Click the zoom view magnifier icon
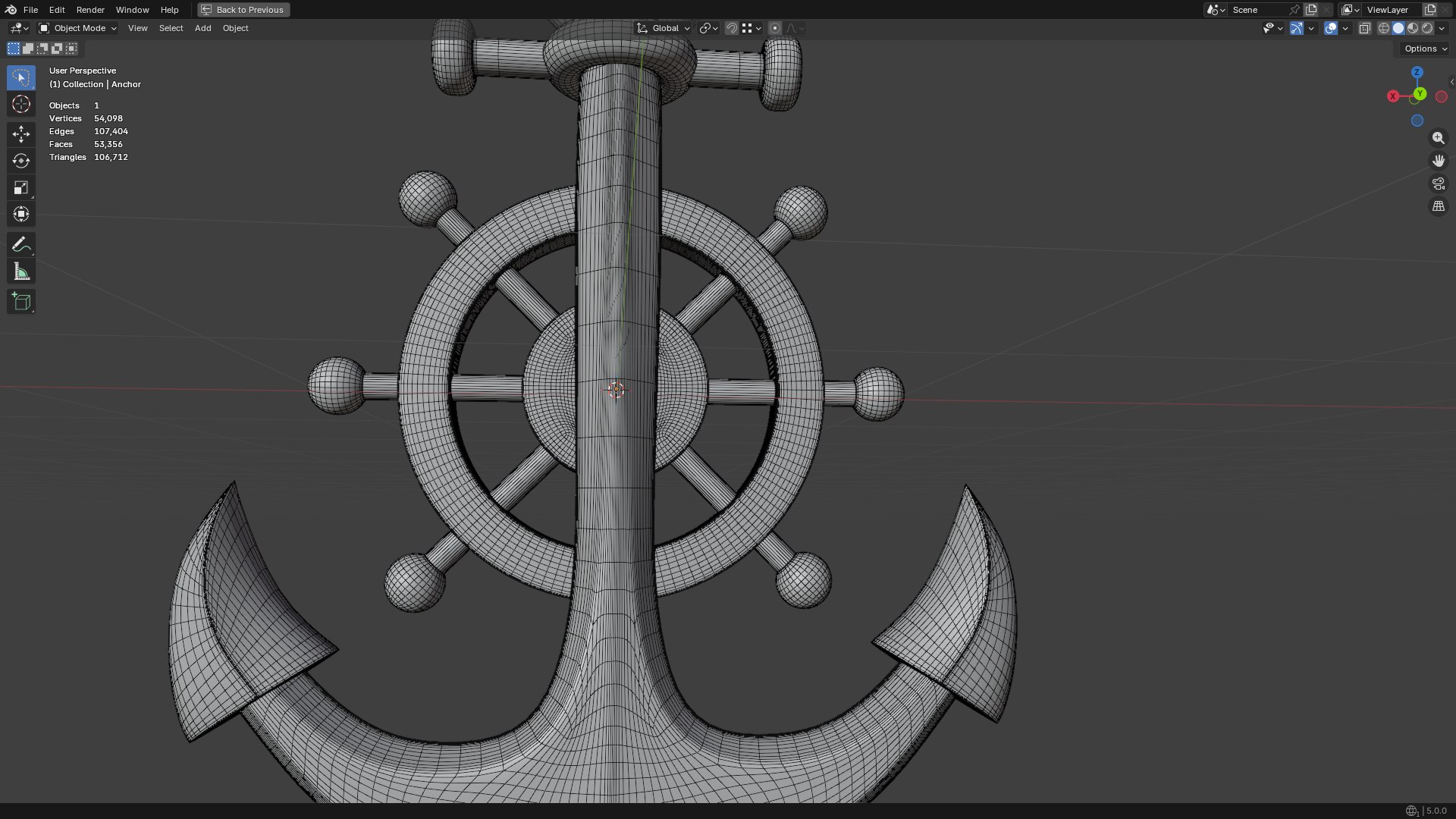 [1438, 138]
